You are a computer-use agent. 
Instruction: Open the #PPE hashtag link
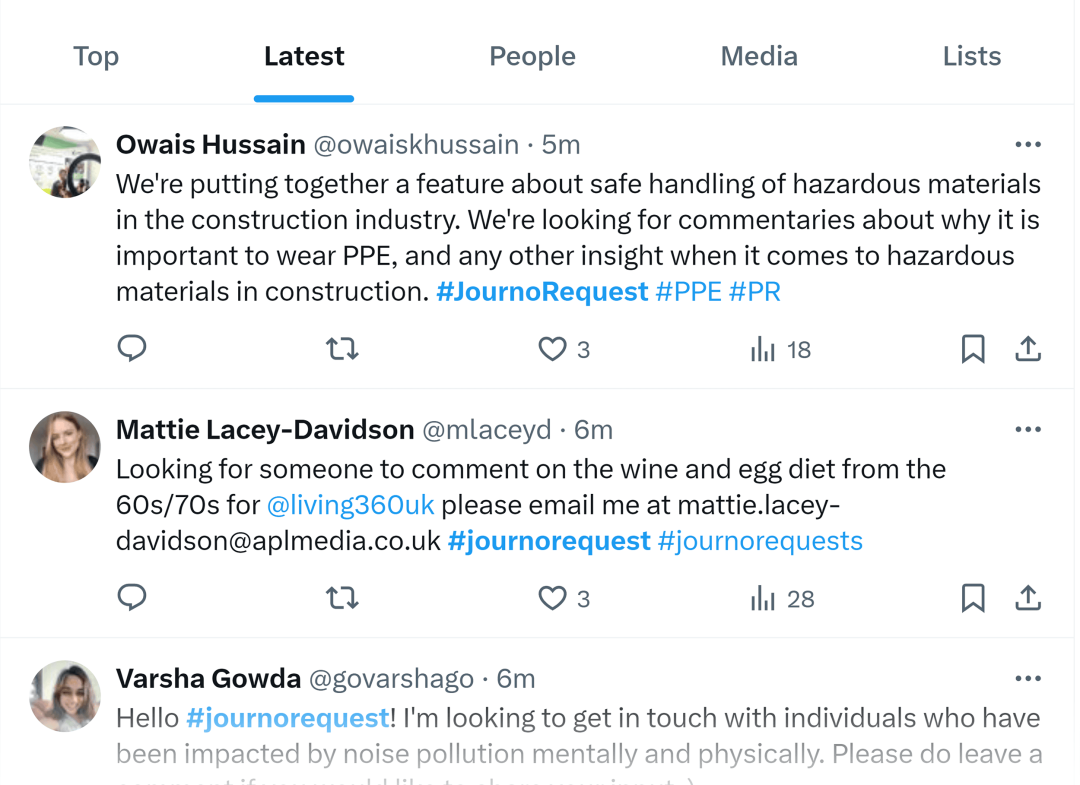tap(688, 292)
